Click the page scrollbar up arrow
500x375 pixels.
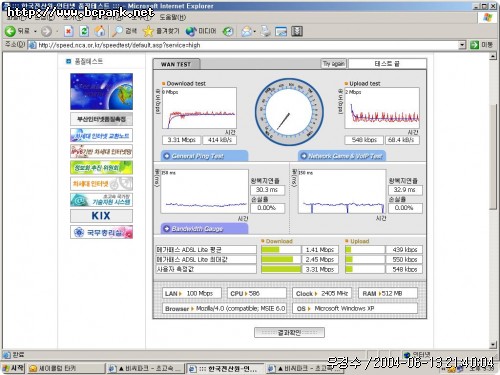[x=493, y=56]
